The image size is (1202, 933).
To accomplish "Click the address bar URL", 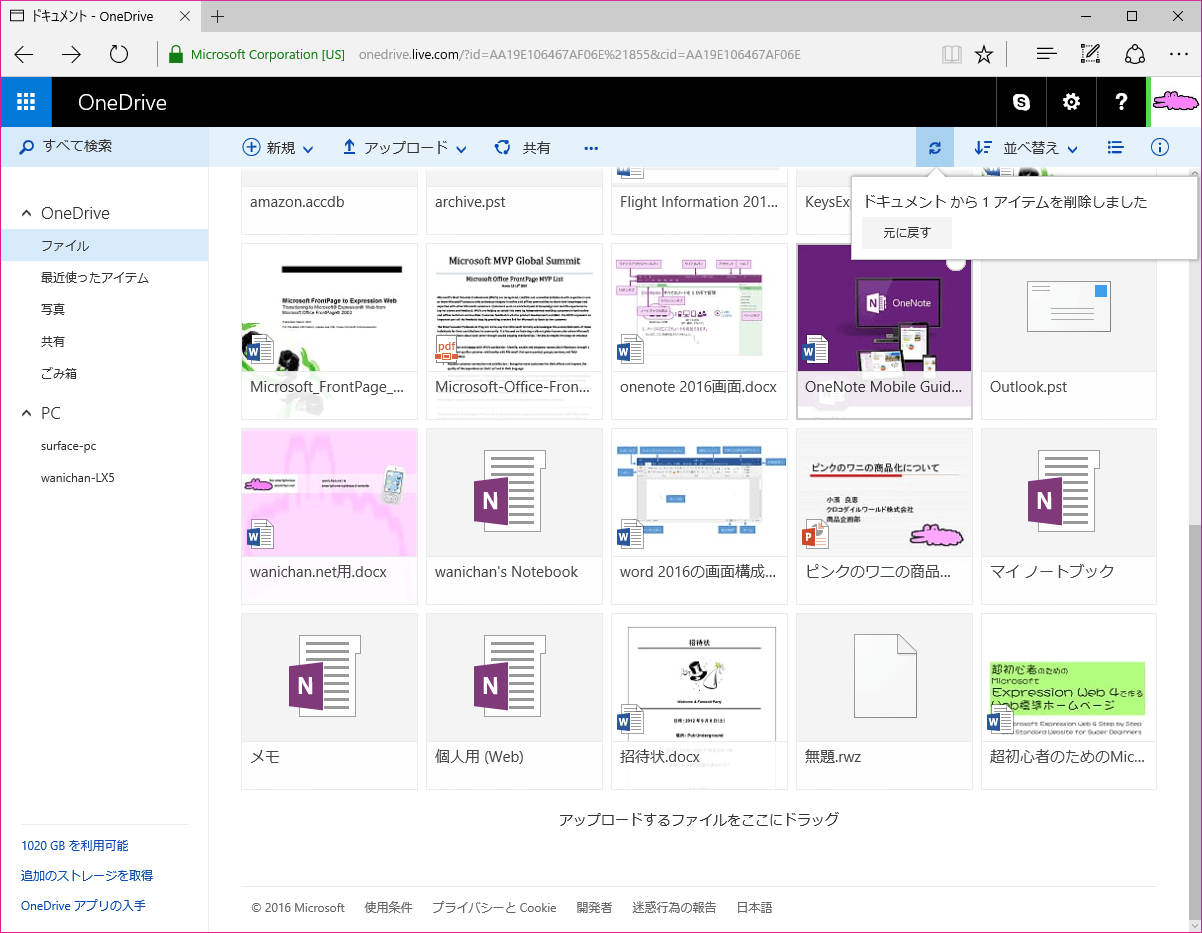I will point(580,54).
